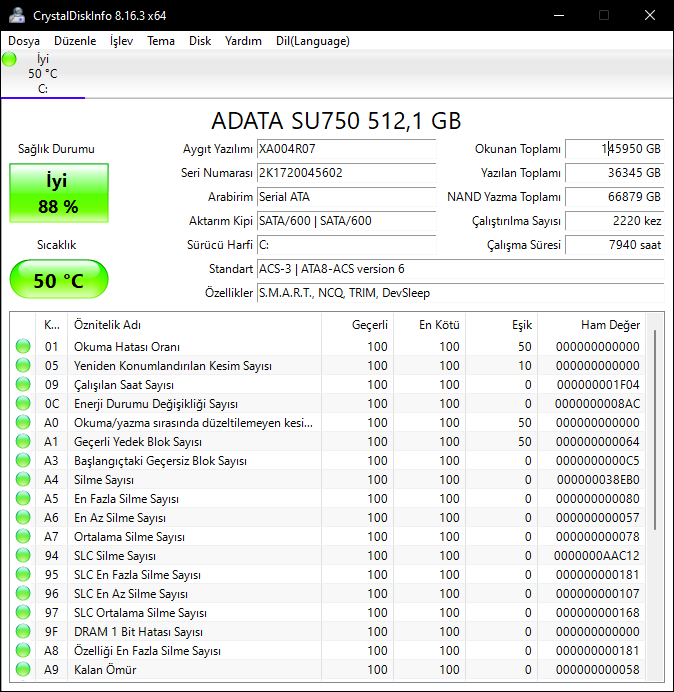
Task: Click raw value 0000000008AC
Action: (x=597, y=404)
